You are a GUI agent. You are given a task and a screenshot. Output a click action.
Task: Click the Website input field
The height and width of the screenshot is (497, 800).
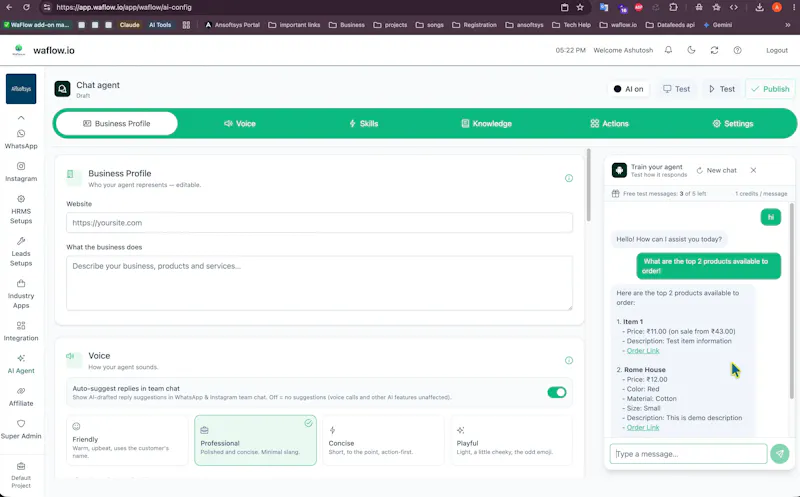319,222
